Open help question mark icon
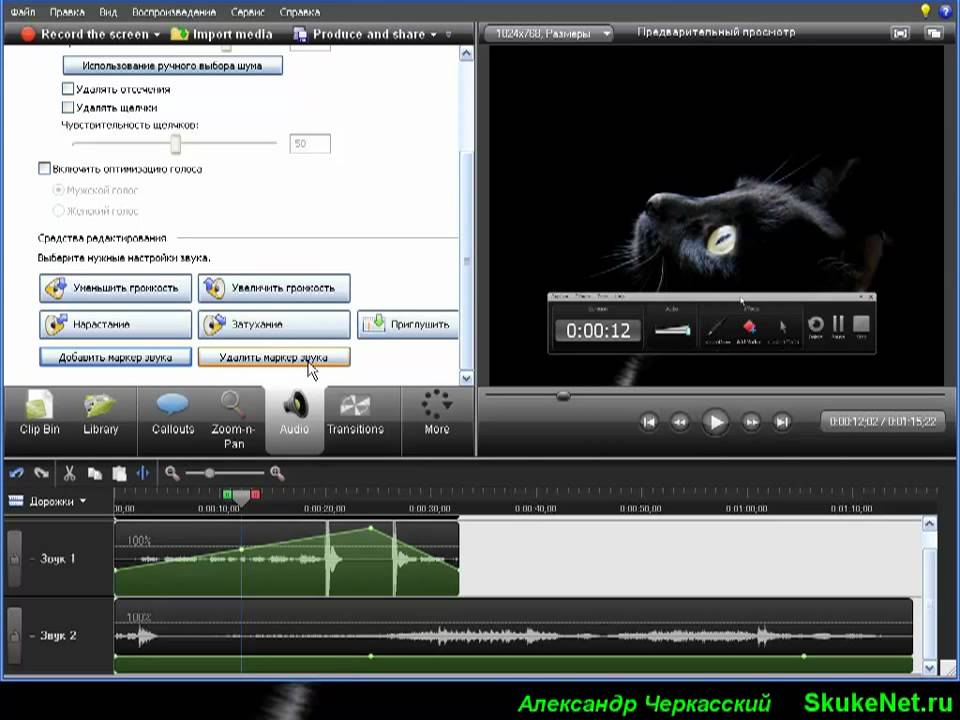The width and height of the screenshot is (960, 720). (945, 11)
